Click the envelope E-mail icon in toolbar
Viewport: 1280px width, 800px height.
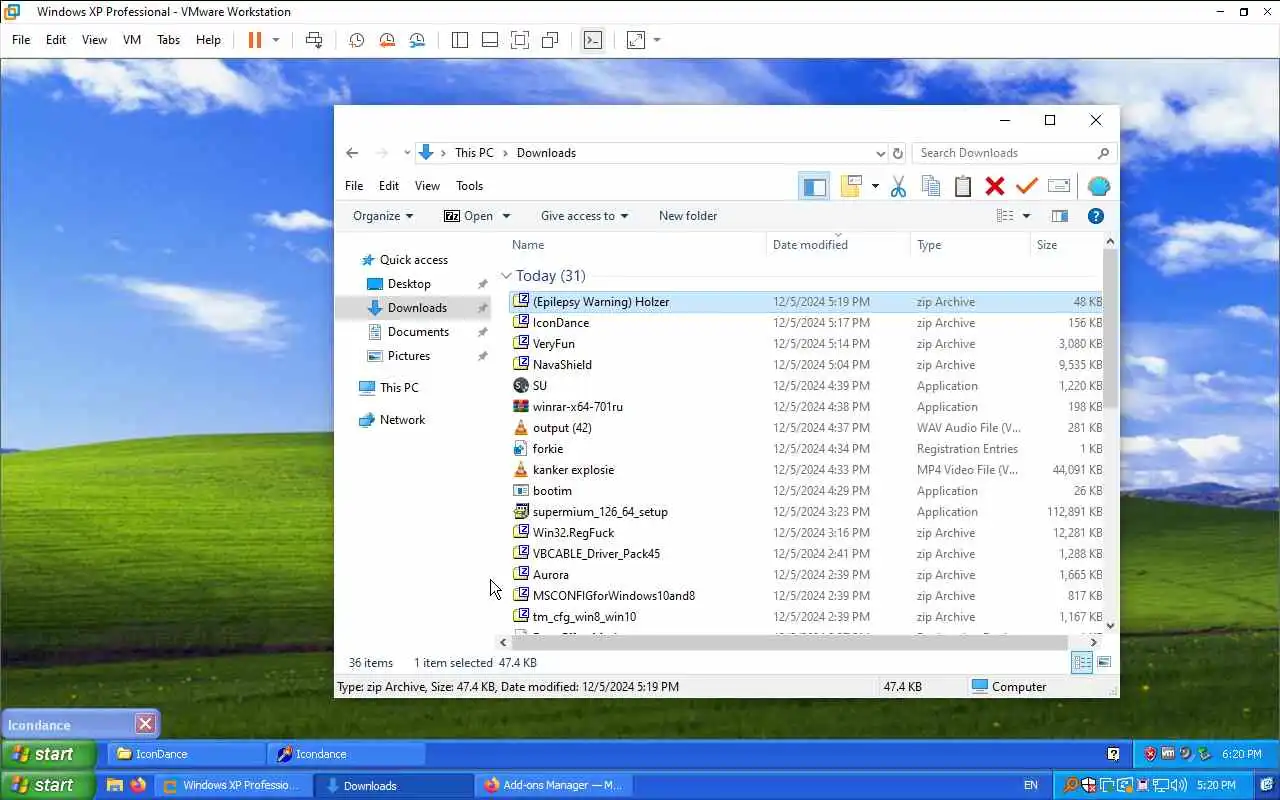1059,186
